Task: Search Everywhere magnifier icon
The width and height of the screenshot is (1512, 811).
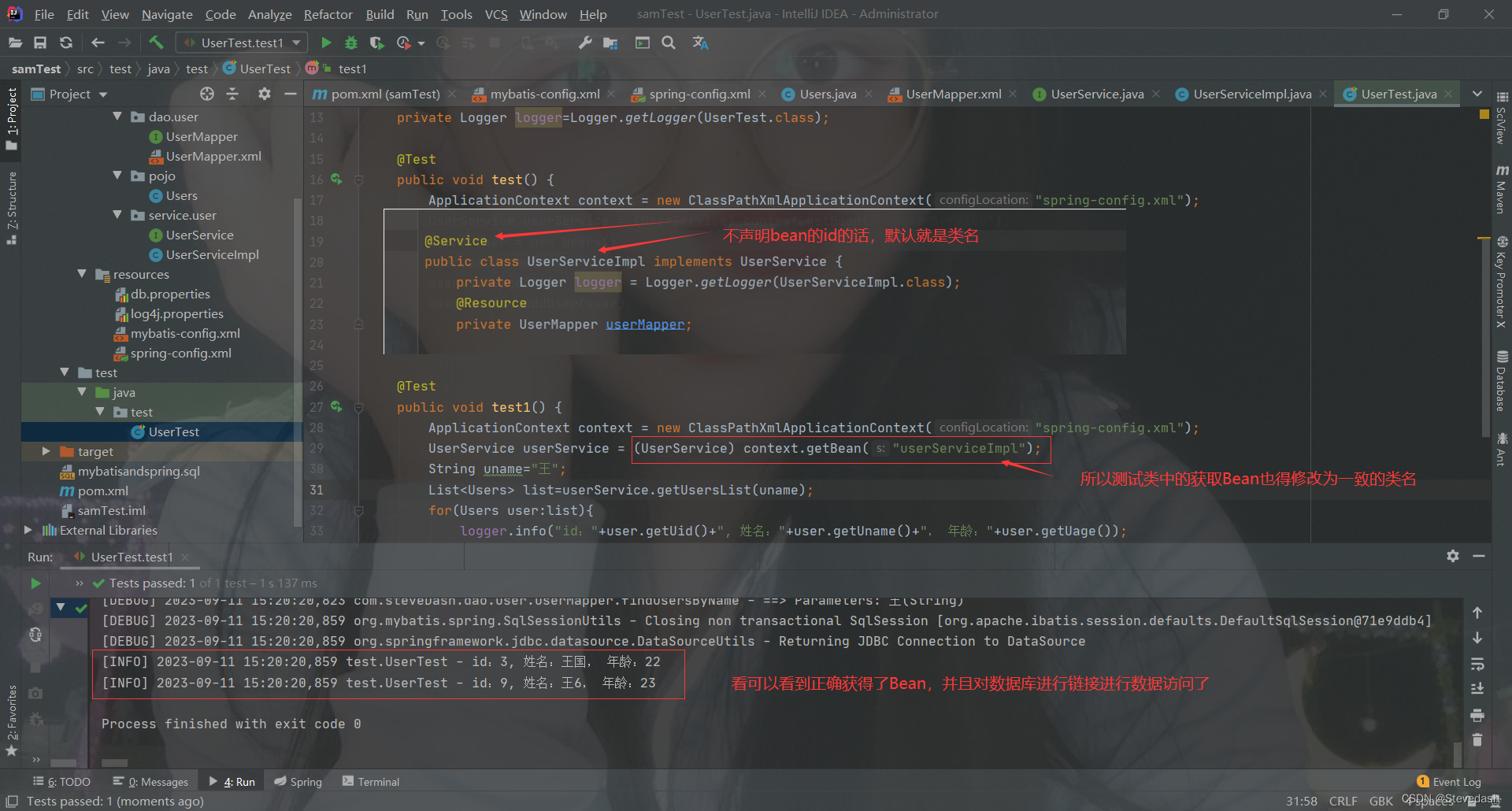Action: pyautogui.click(x=669, y=43)
